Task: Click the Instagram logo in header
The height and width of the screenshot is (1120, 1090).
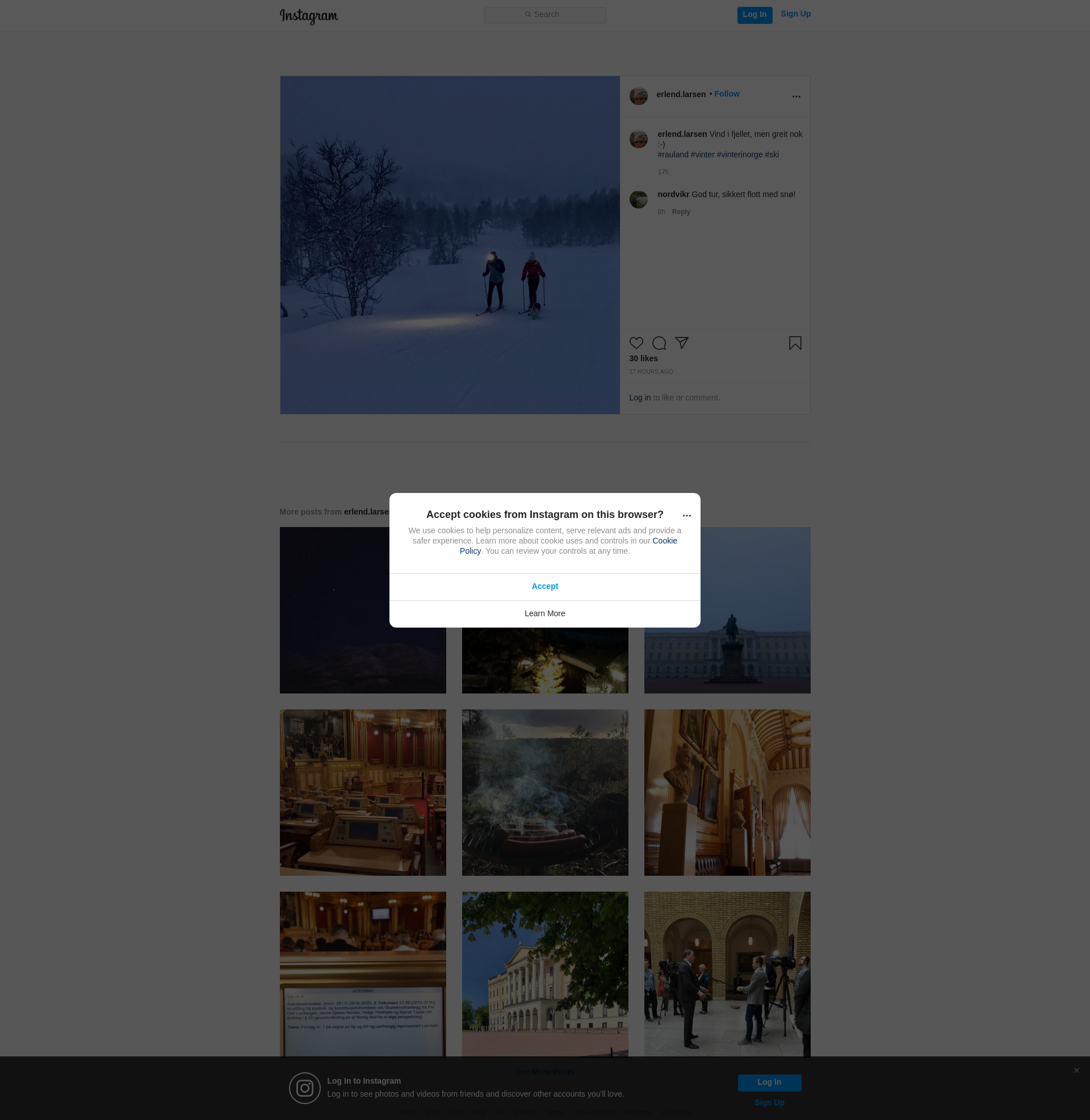Action: point(309,16)
